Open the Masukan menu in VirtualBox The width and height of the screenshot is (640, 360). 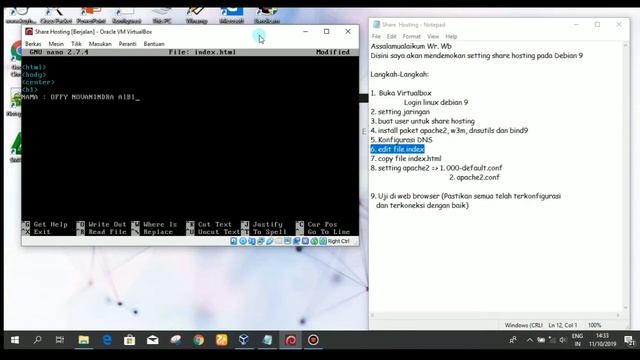(100, 44)
